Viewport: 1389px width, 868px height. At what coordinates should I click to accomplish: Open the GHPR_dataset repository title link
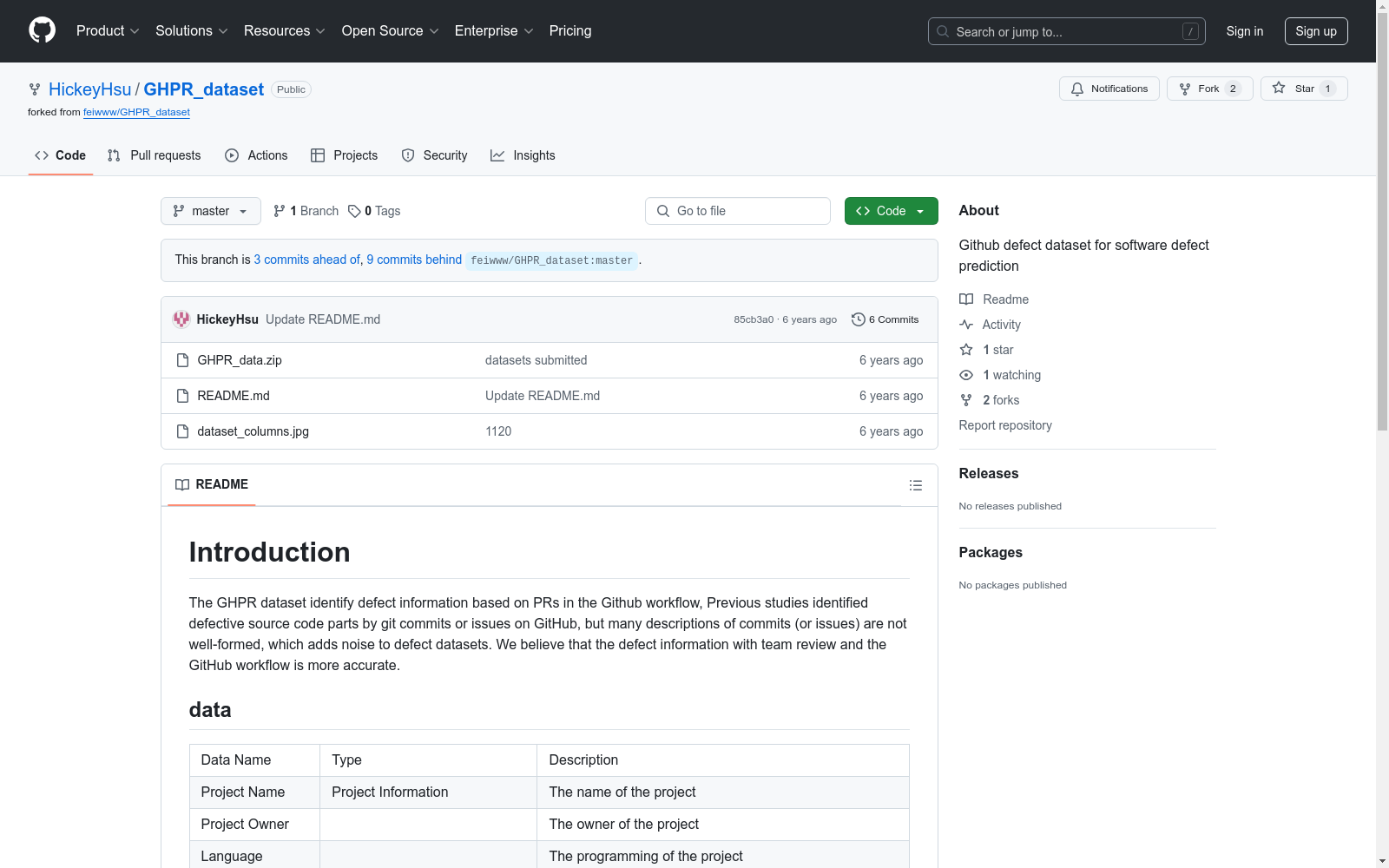(204, 89)
